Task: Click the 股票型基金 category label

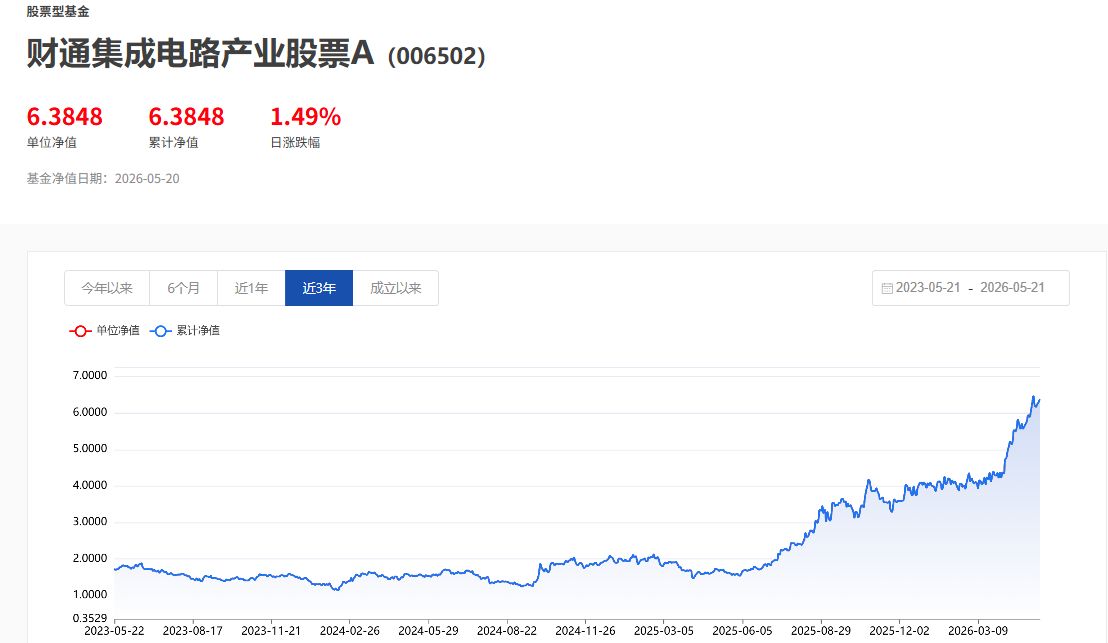Action: click(58, 11)
